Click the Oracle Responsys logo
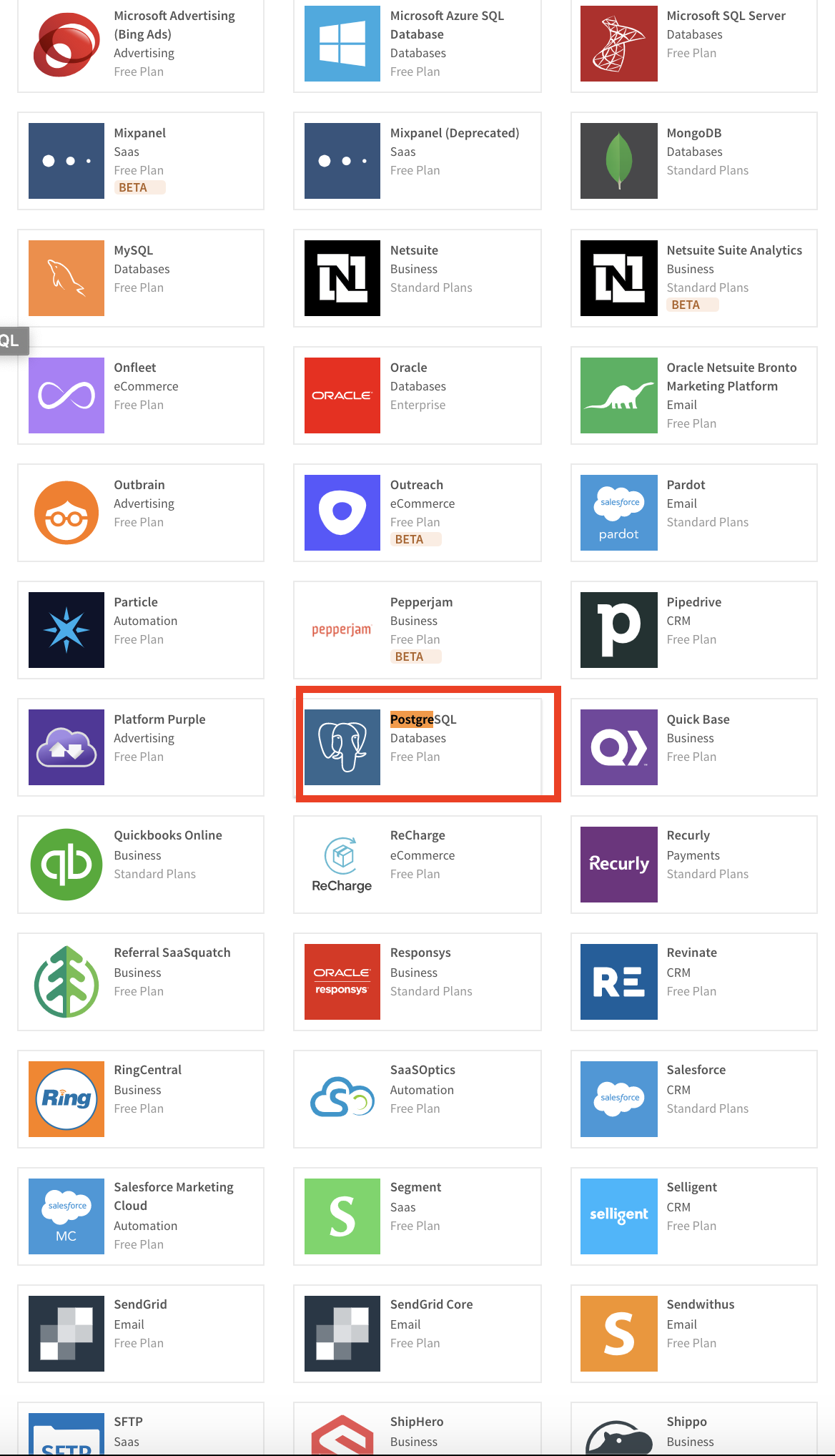This screenshot has width=835, height=1456. click(x=342, y=982)
